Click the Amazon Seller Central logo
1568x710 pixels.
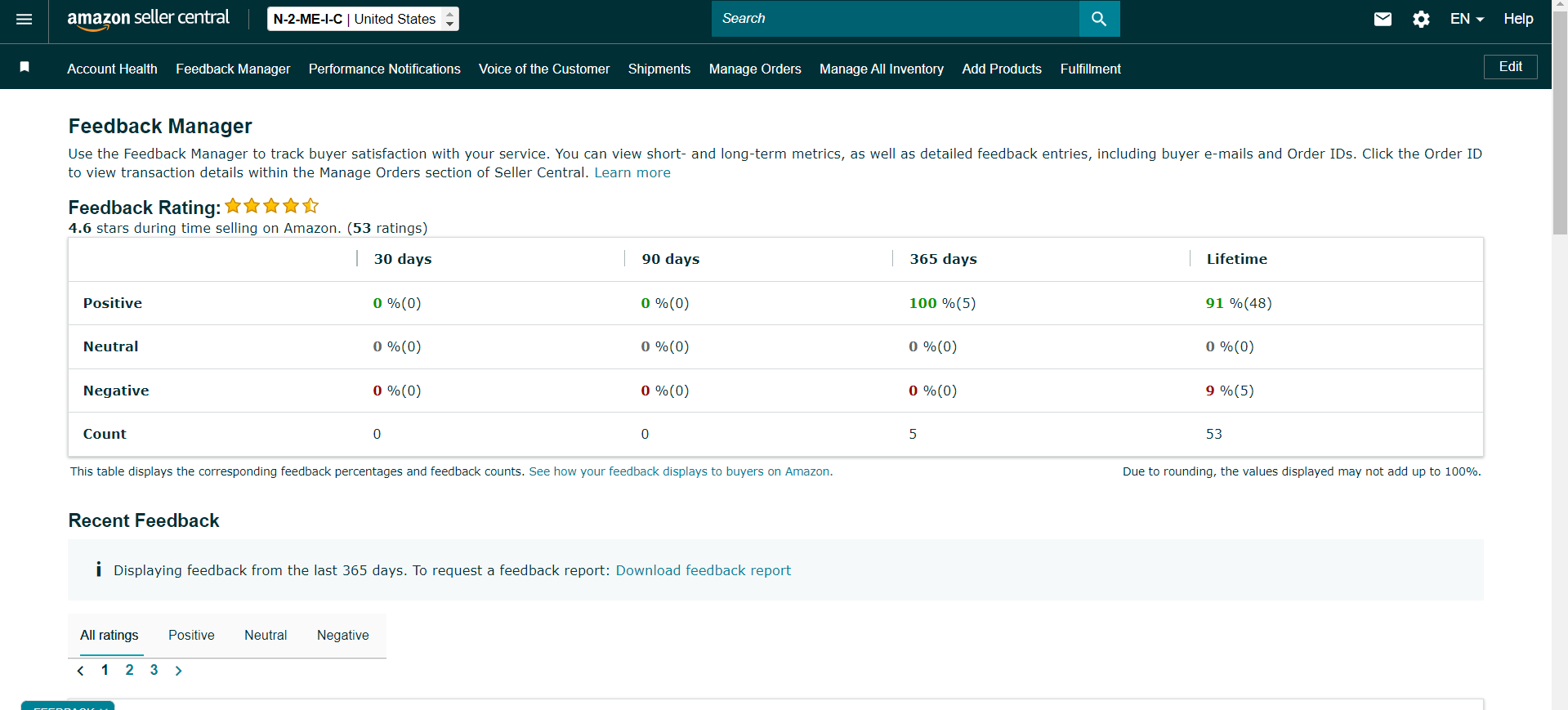pyautogui.click(x=148, y=19)
